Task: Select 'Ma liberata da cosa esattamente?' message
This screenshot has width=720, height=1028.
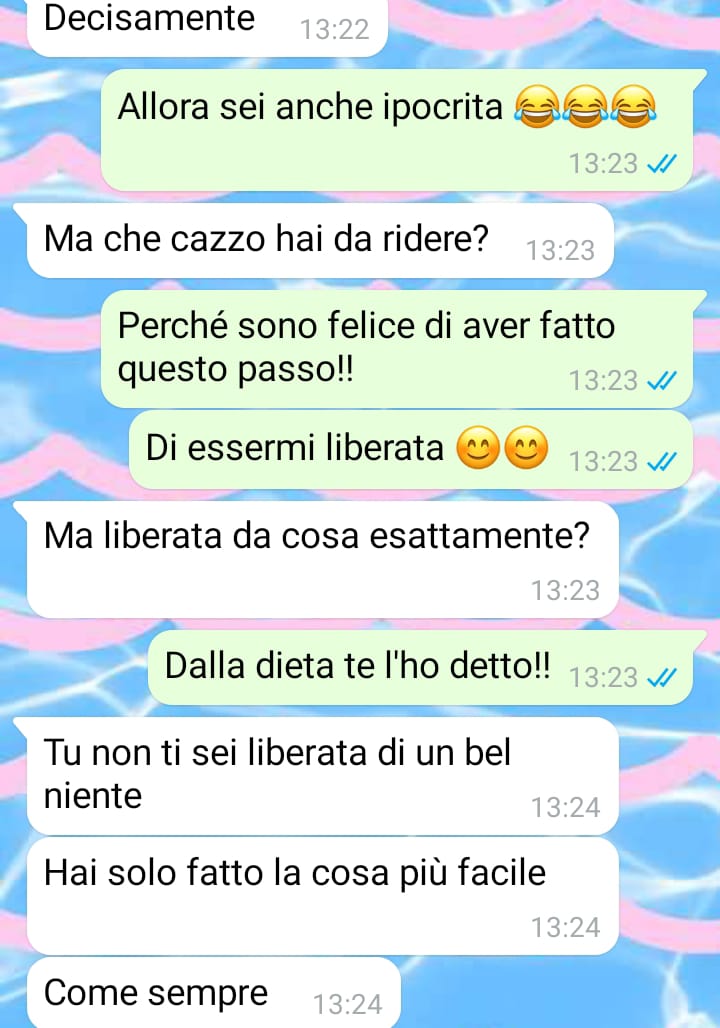Action: click(x=323, y=559)
